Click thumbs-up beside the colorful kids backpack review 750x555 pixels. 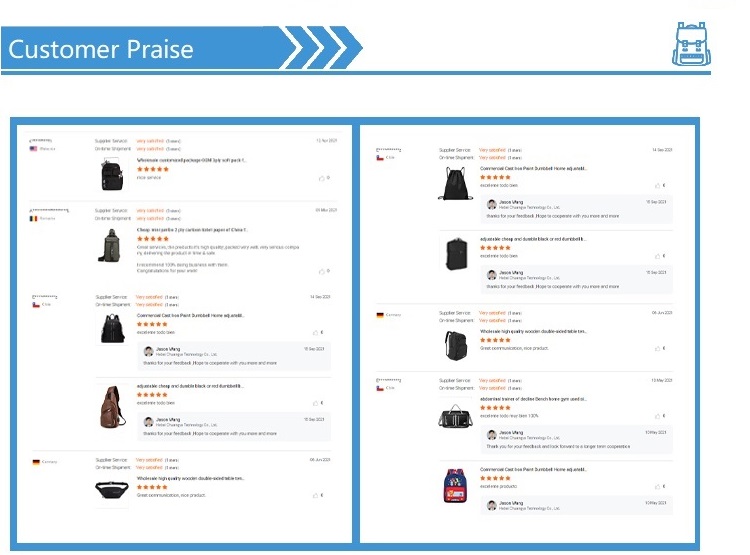[x=657, y=487]
